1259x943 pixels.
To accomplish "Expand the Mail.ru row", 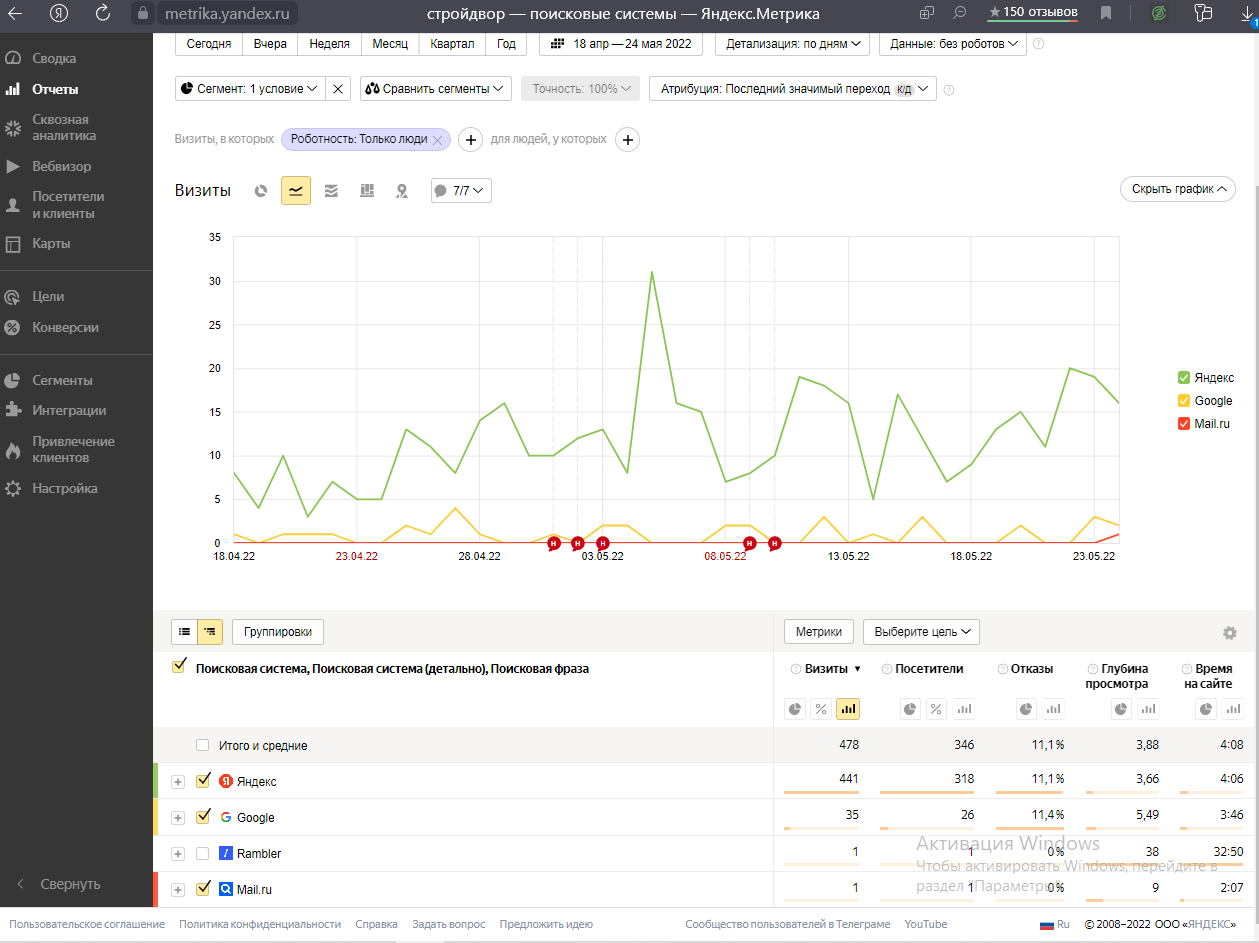I will pyautogui.click(x=178, y=890).
